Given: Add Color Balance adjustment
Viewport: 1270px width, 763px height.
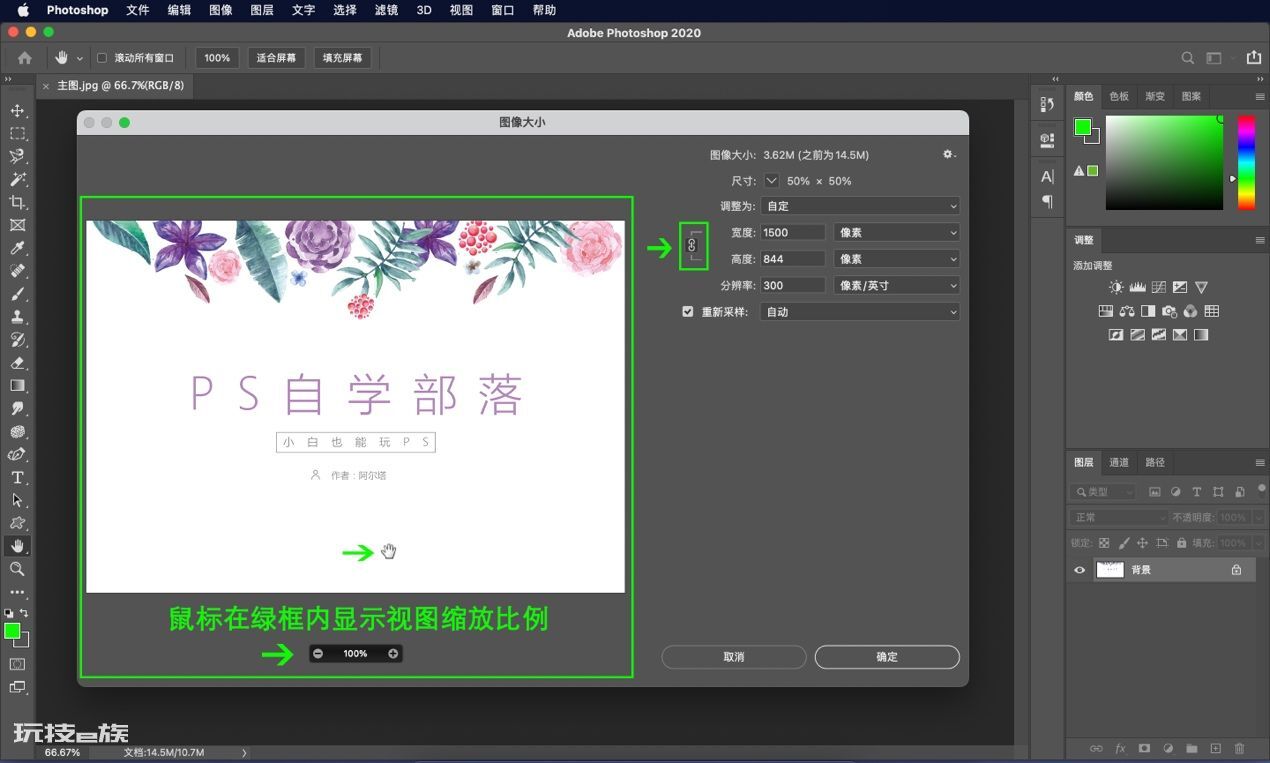Looking at the screenshot, I should (1127, 311).
